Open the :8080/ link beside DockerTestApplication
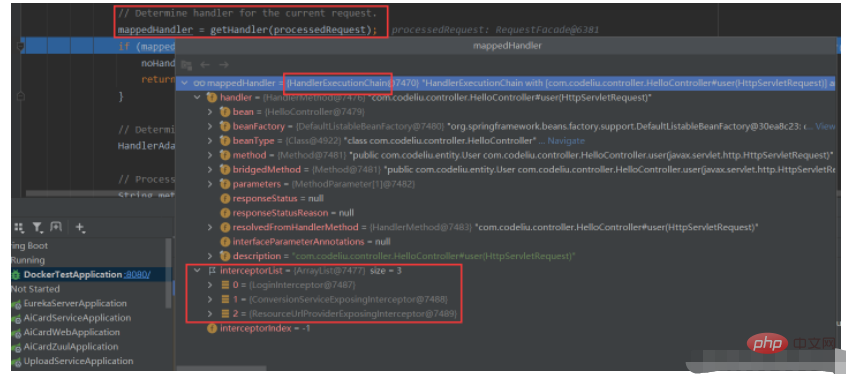The width and height of the screenshot is (846, 376). [x=137, y=275]
